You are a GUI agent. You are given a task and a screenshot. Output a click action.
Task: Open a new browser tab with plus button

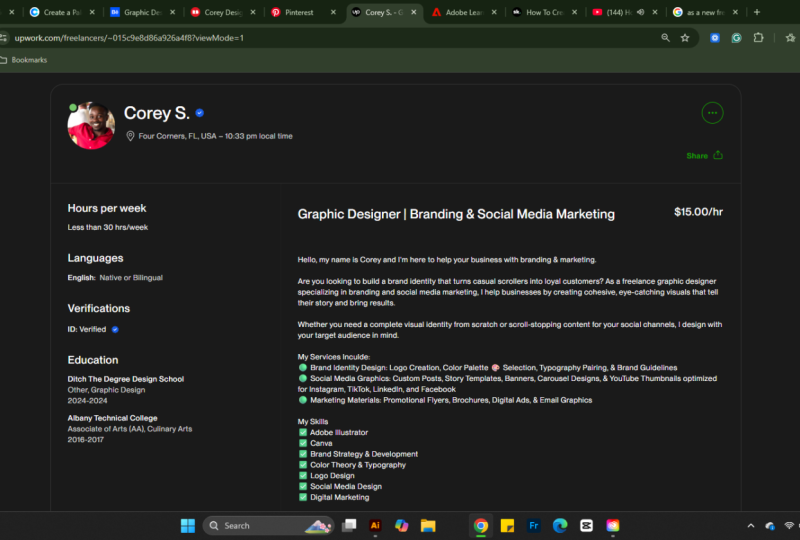click(x=757, y=12)
